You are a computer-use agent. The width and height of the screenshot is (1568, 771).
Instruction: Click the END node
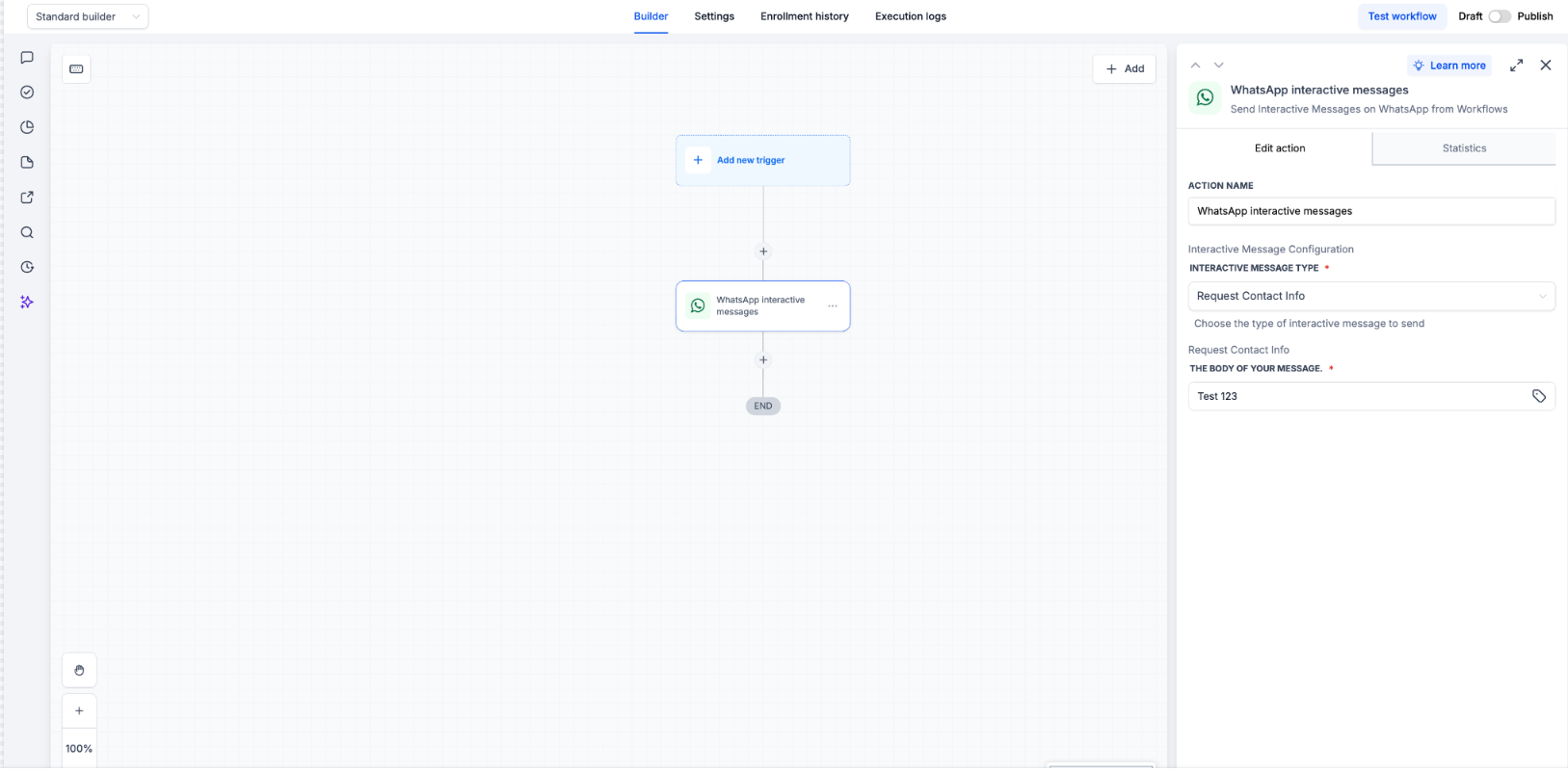pyautogui.click(x=763, y=406)
